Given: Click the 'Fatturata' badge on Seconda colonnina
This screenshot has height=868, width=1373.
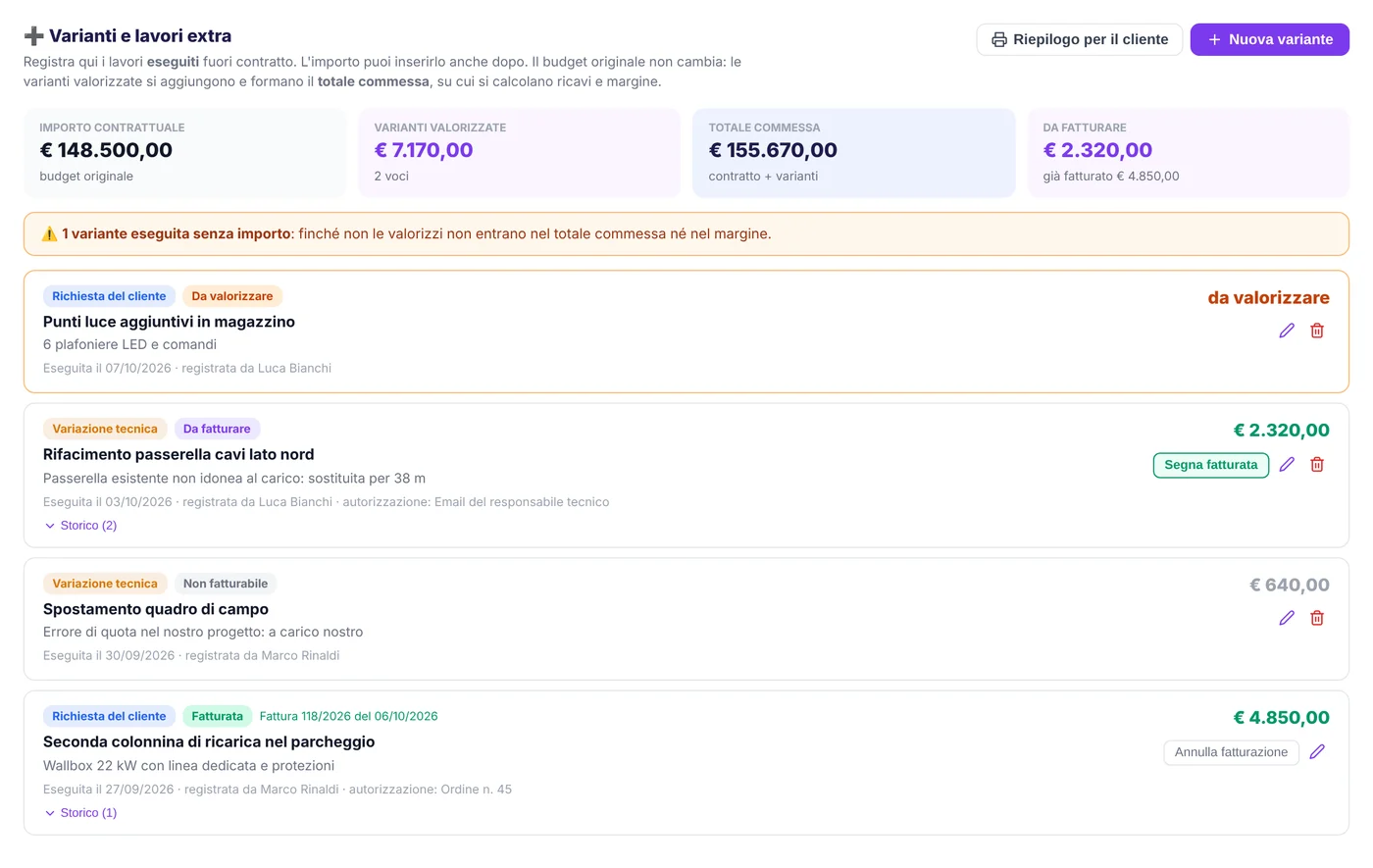Looking at the screenshot, I should pyautogui.click(x=217, y=716).
